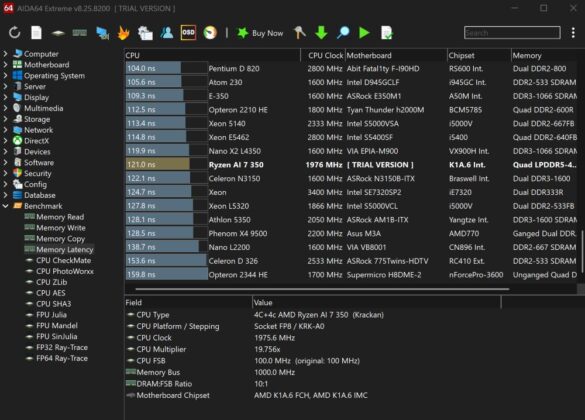Click the user account toolbar icon

[167, 33]
